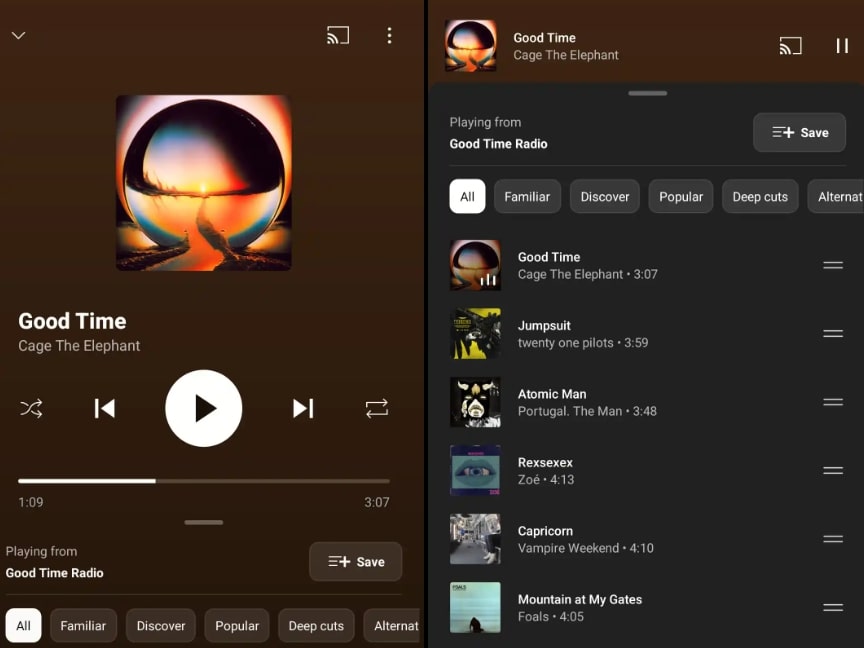864x648 pixels.
Task: Skip to the next track
Action: 303,408
